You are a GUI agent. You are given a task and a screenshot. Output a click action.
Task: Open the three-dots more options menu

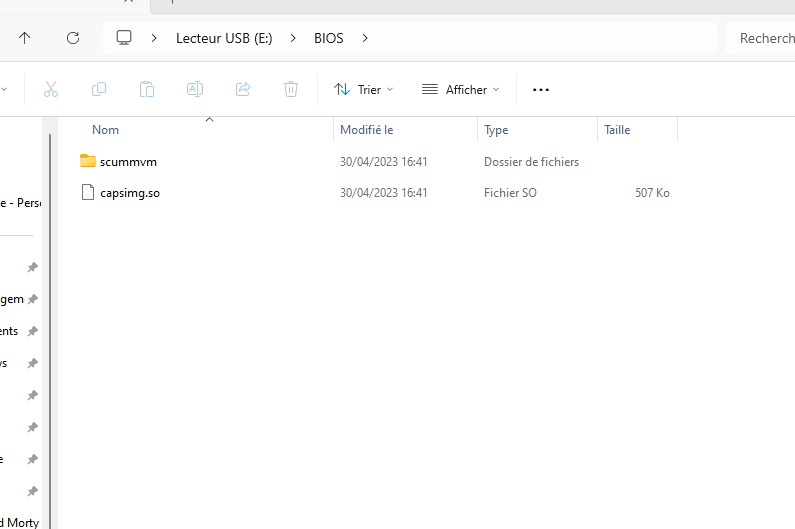(x=541, y=89)
